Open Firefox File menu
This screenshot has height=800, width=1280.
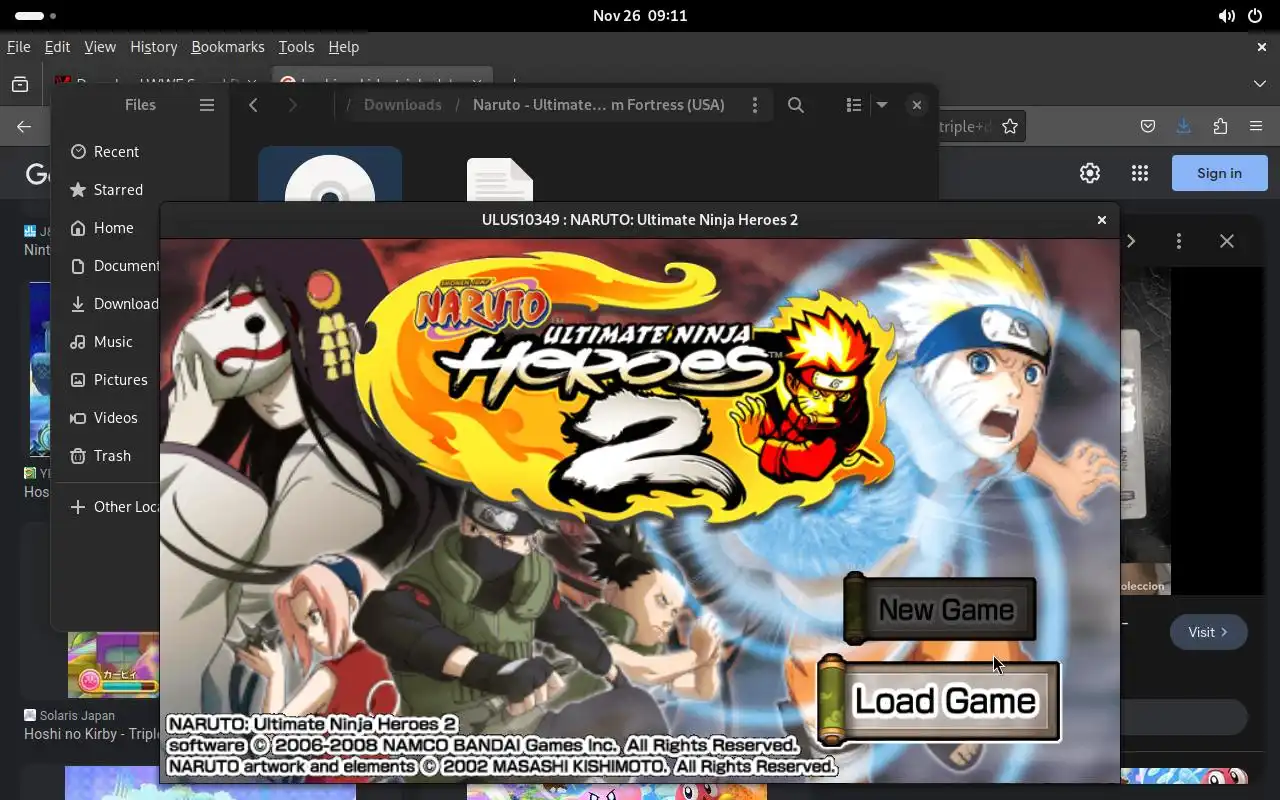tap(18, 47)
